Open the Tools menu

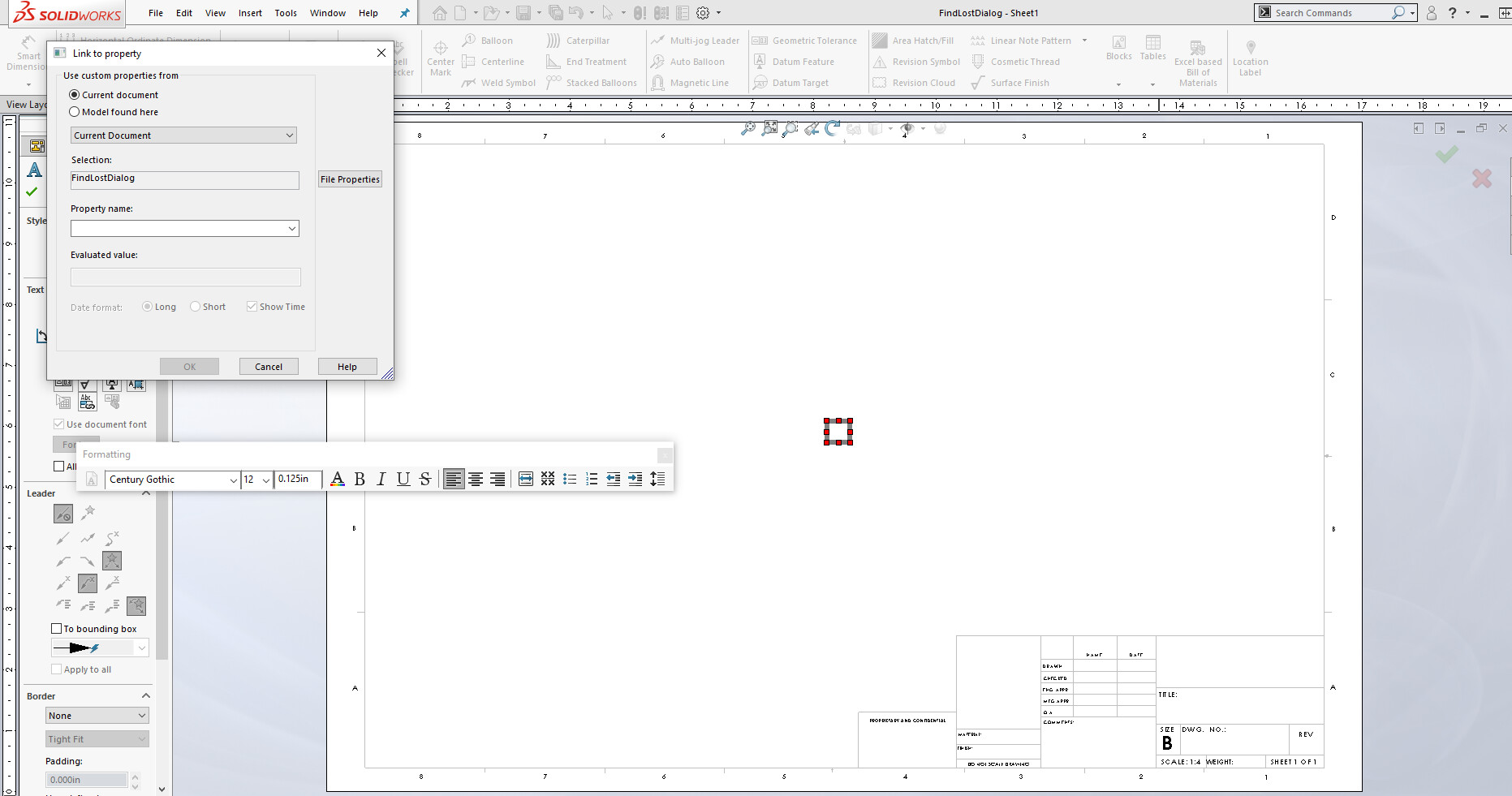pos(286,13)
